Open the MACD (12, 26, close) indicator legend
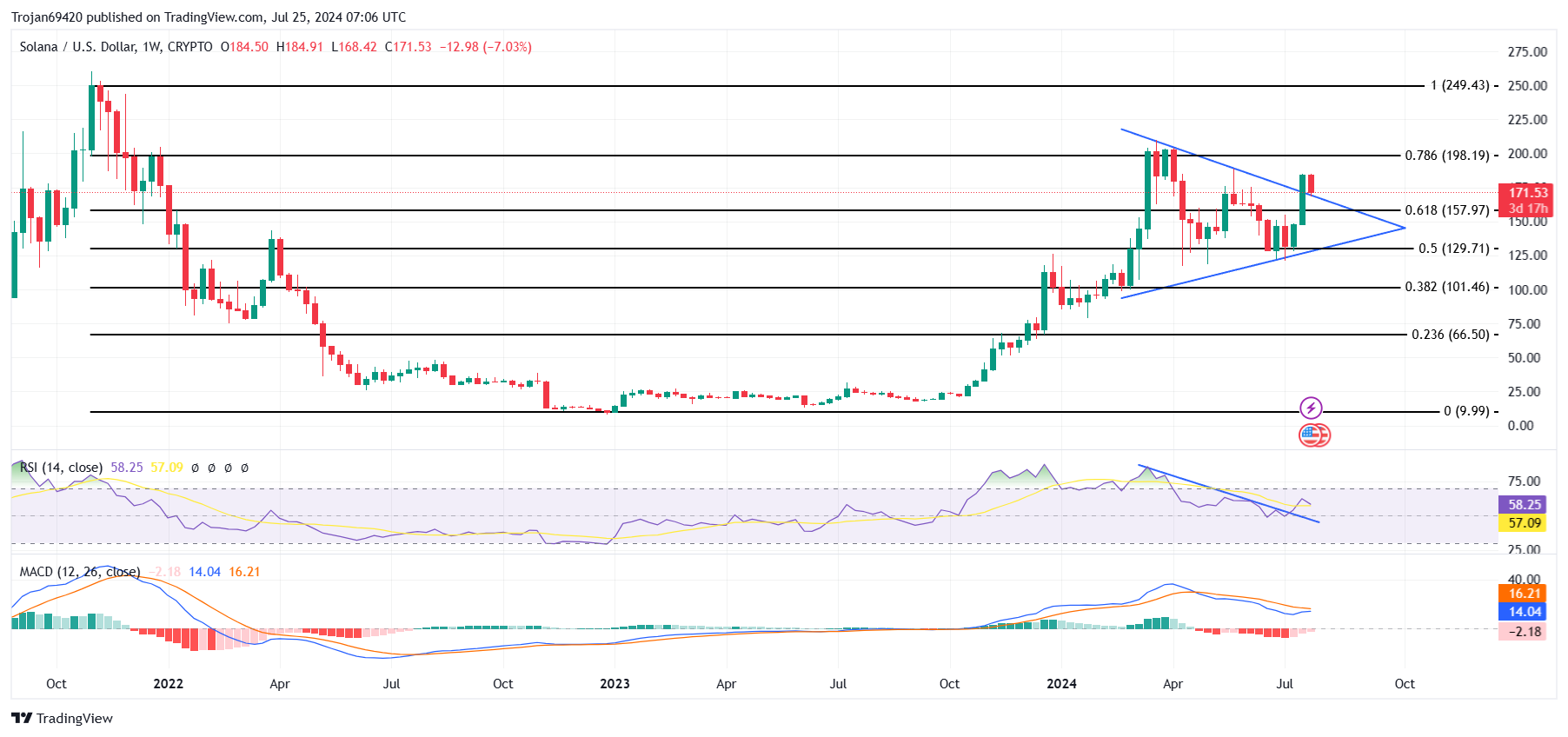This screenshot has width=1568, height=737. click(x=80, y=572)
